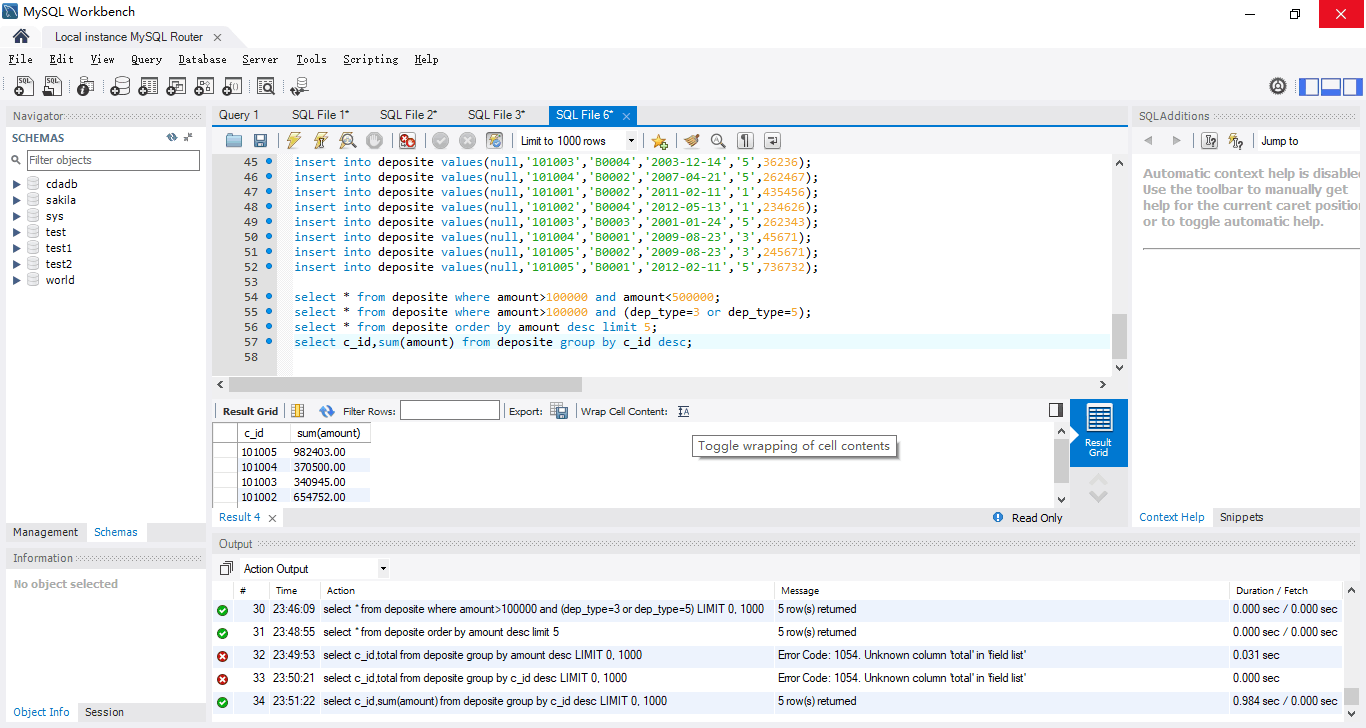Execute the SQL script with lightning bolt
The image size is (1366, 728).
[x=294, y=141]
